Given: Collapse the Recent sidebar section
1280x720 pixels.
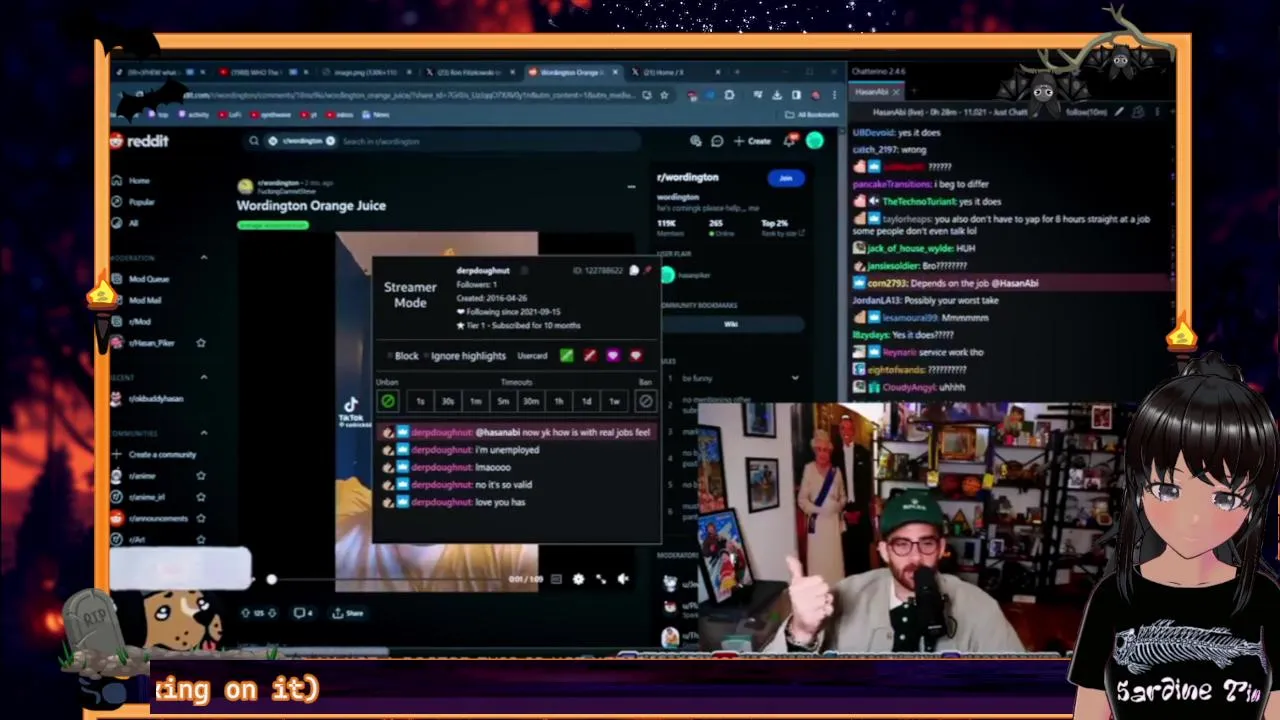Looking at the screenshot, I should click(204, 377).
